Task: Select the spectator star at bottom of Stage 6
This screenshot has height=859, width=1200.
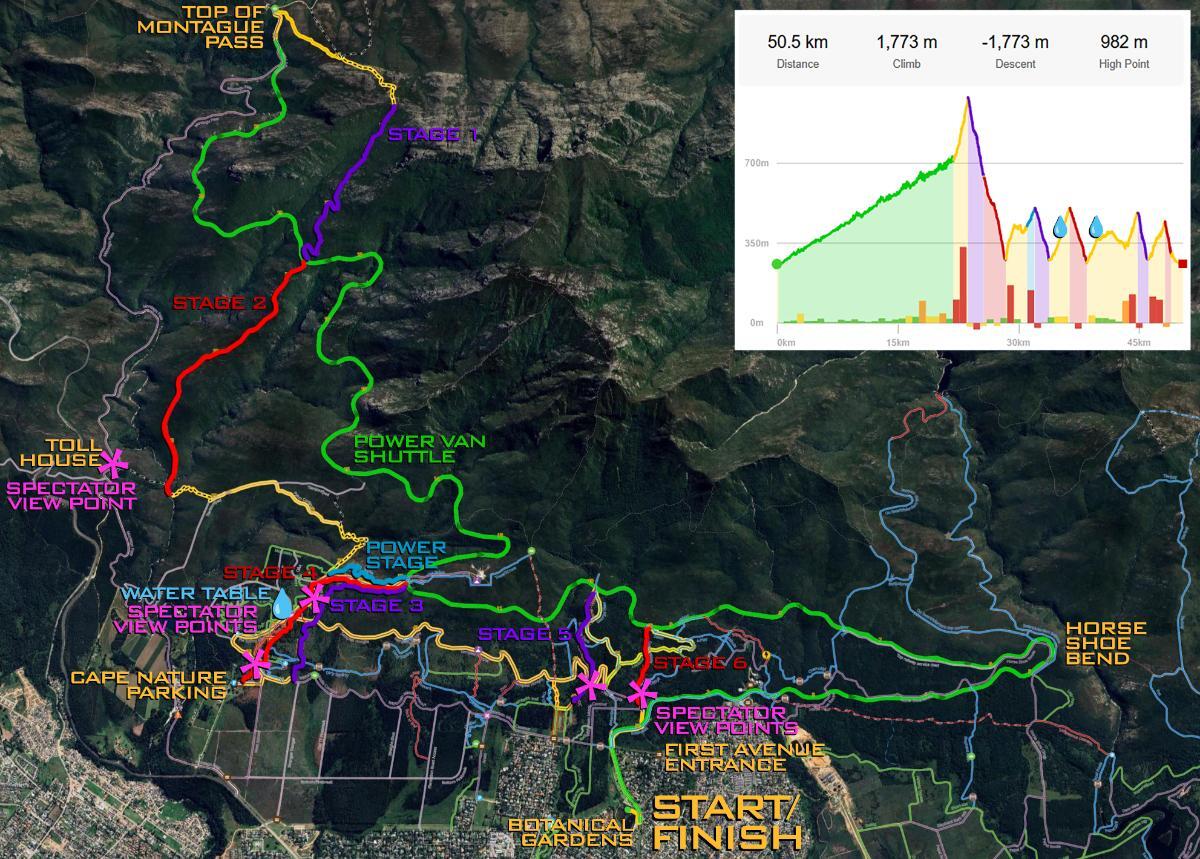Action: [641, 692]
